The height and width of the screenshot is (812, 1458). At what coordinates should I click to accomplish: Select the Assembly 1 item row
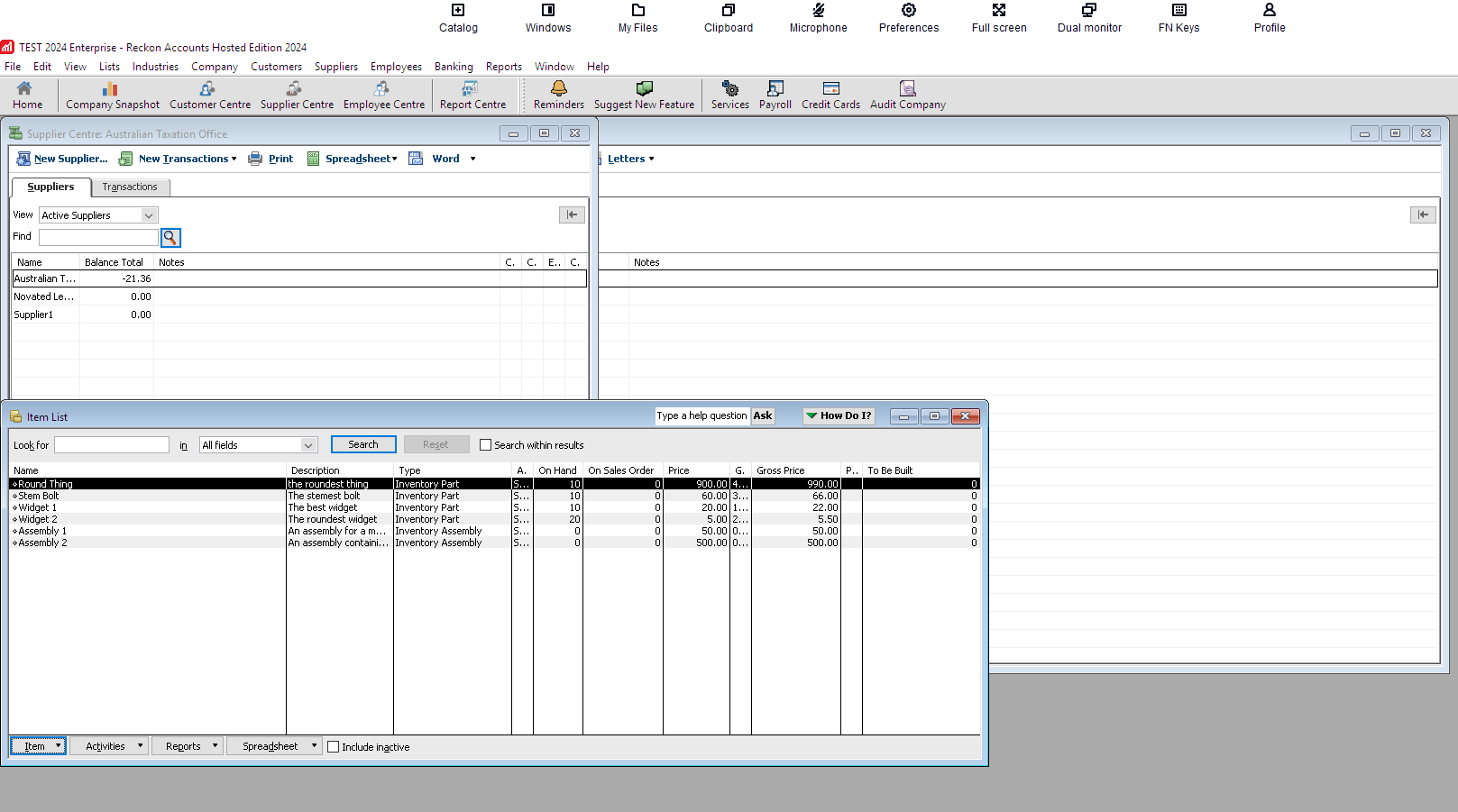494,531
